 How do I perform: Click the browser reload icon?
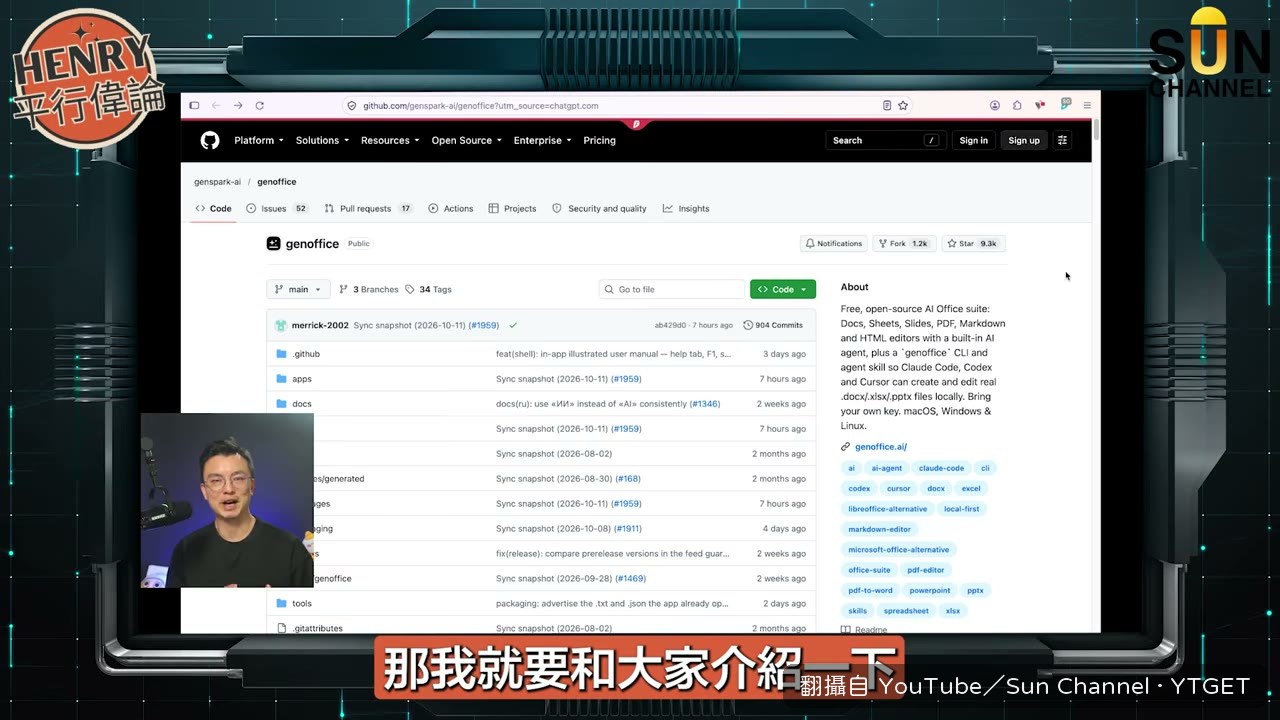[260, 105]
